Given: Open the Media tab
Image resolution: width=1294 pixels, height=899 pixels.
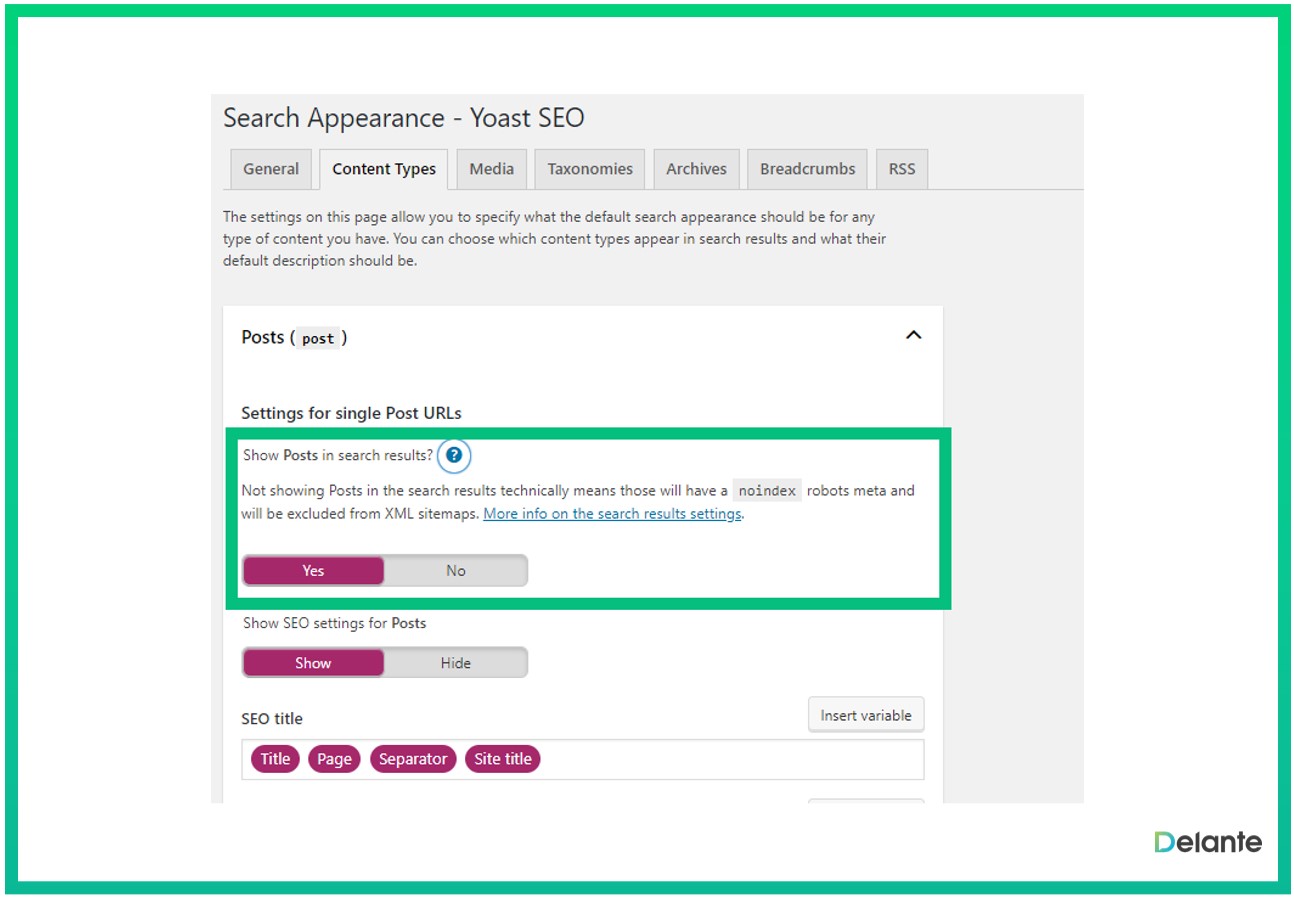Looking at the screenshot, I should [x=492, y=169].
